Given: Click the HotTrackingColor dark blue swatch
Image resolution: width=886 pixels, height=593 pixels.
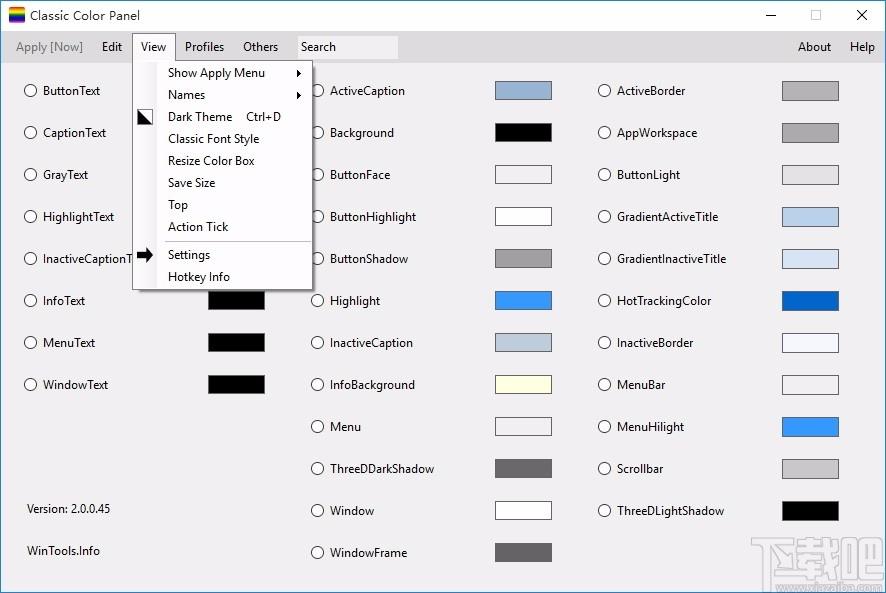Looking at the screenshot, I should 810,301.
